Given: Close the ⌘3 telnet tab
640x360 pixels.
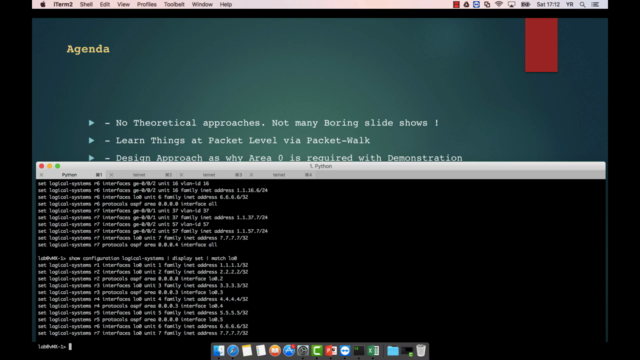Looking at the screenshot, I should pyautogui.click(x=181, y=175).
